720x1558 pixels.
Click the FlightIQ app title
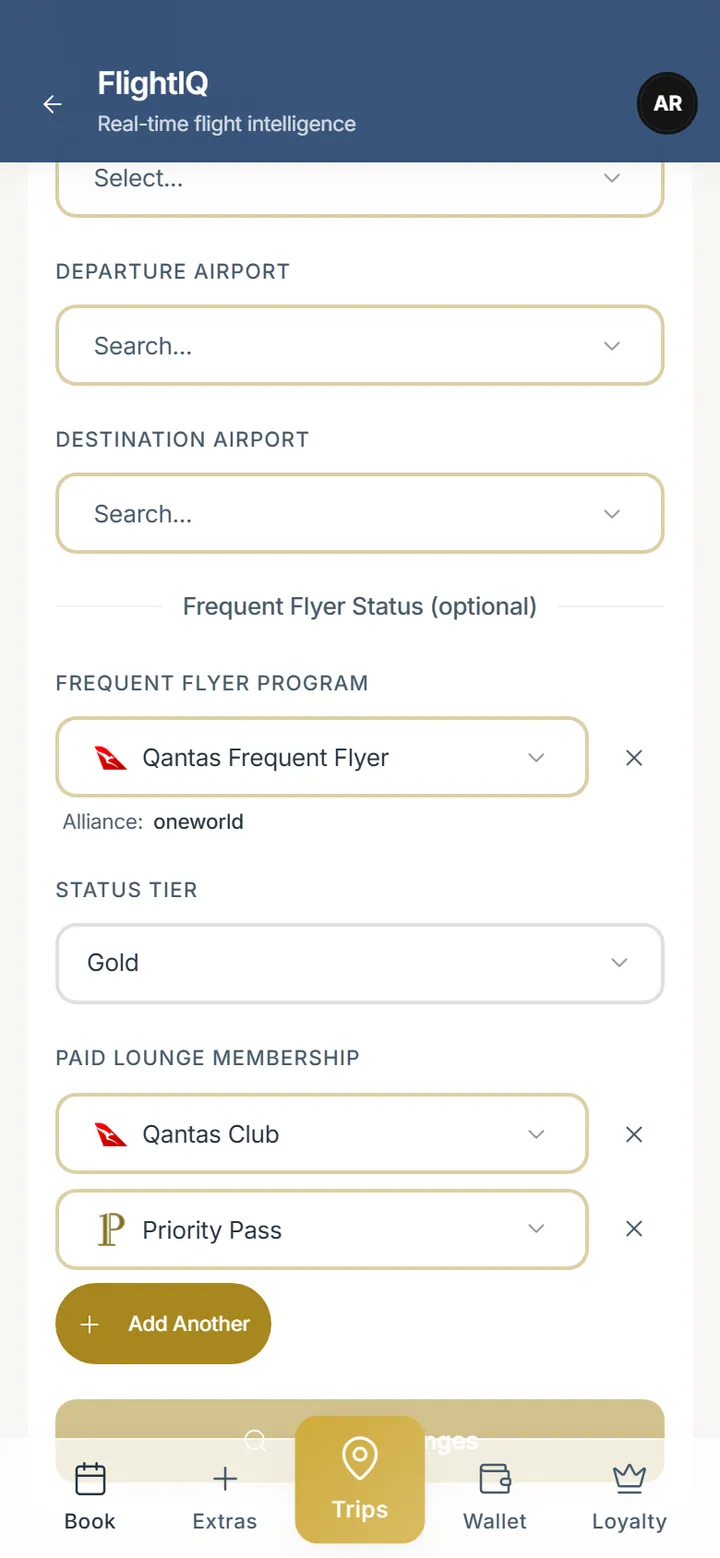coord(153,83)
